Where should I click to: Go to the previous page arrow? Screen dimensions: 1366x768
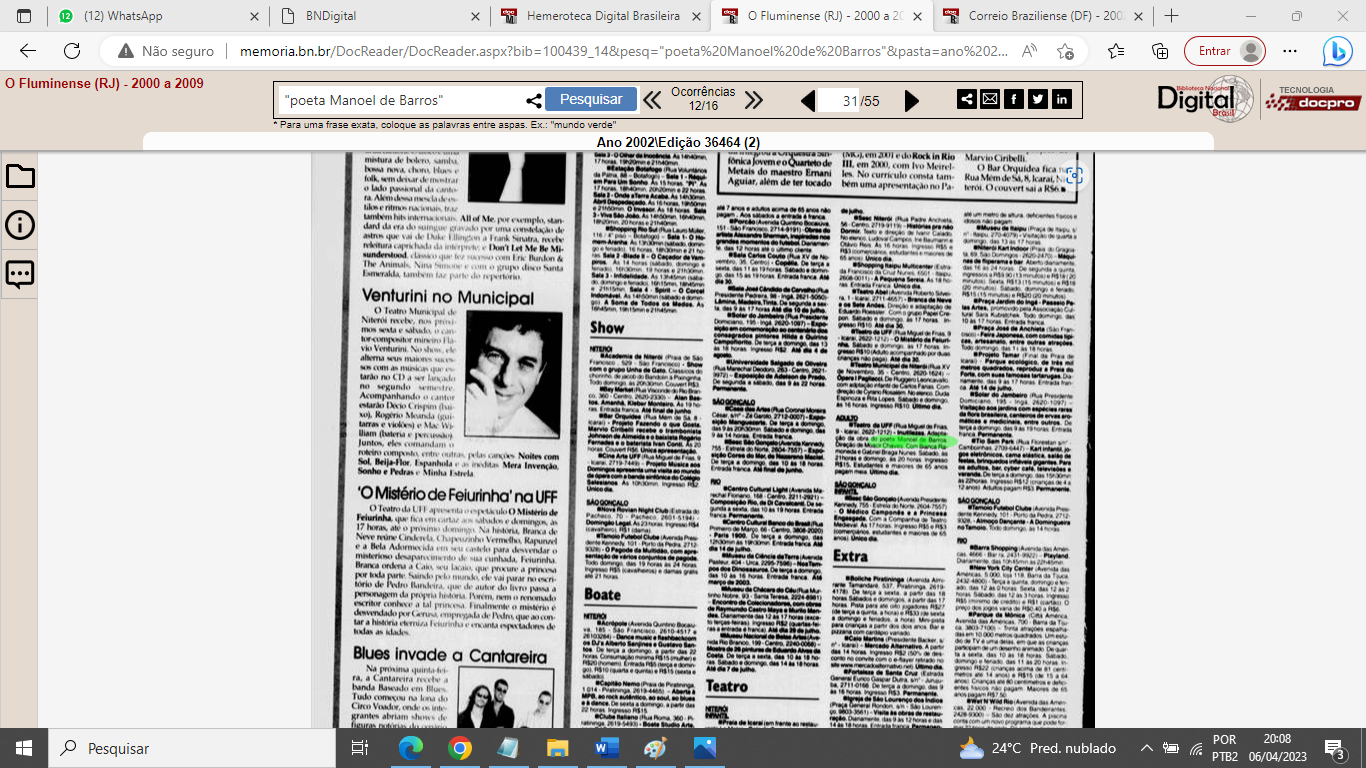pos(808,100)
